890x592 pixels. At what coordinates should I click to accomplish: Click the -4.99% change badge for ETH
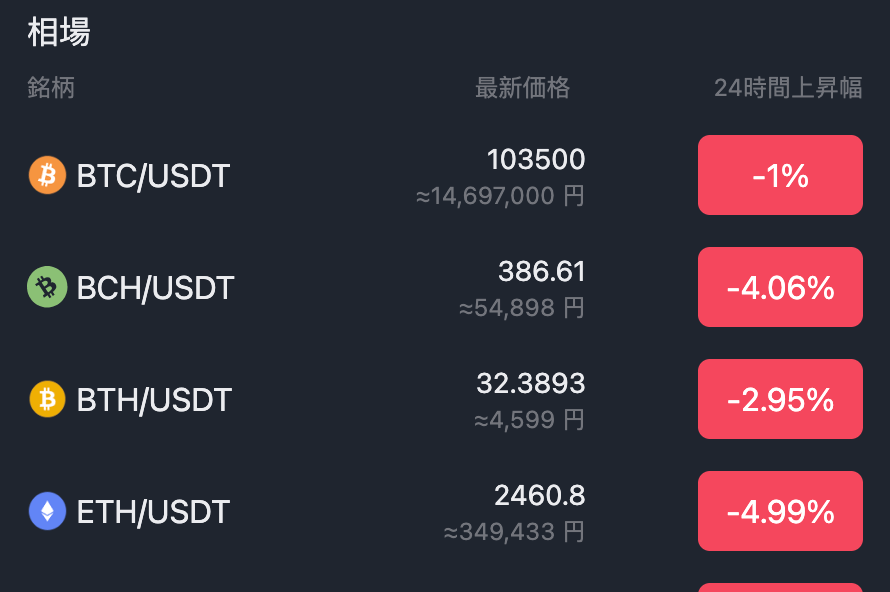click(x=780, y=511)
